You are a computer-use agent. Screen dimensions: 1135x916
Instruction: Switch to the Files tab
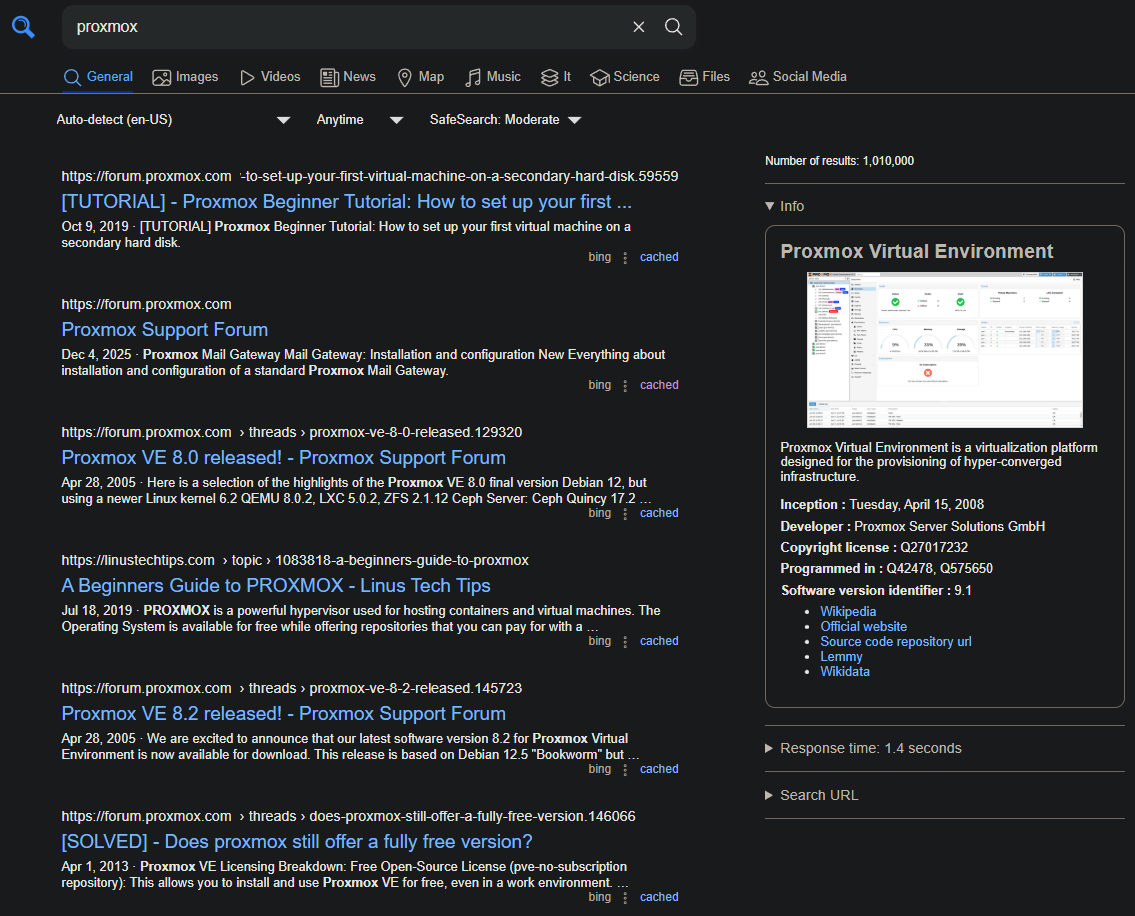(x=704, y=77)
